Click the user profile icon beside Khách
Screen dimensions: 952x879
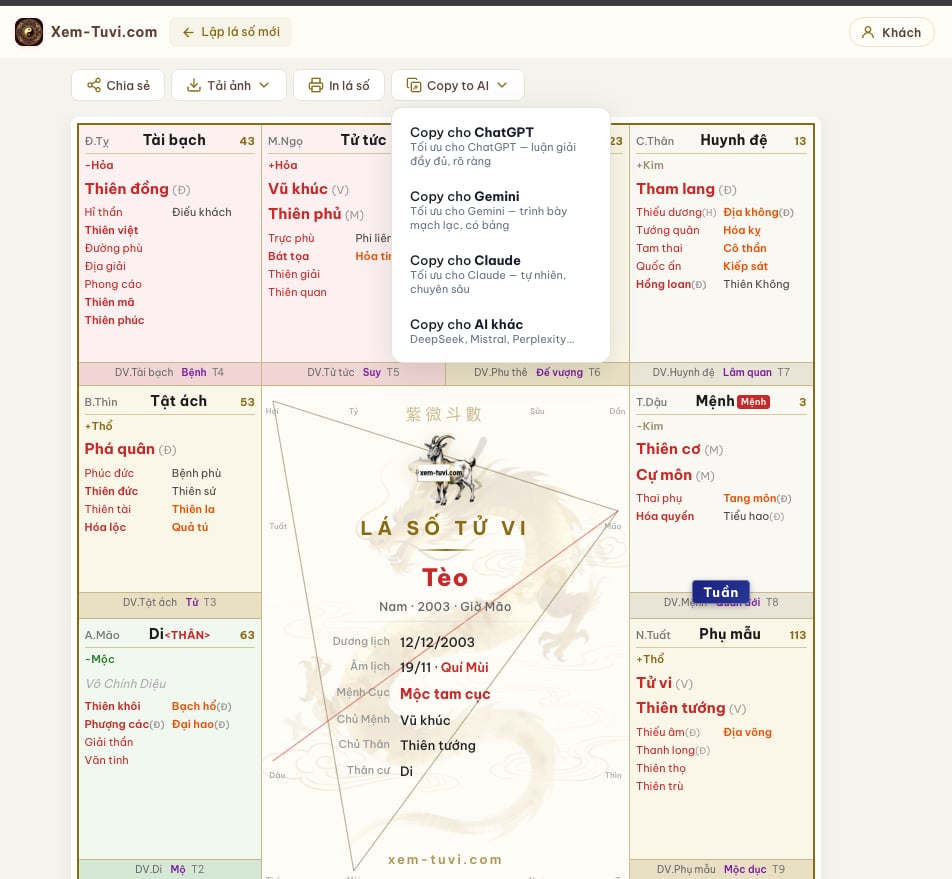pos(868,32)
